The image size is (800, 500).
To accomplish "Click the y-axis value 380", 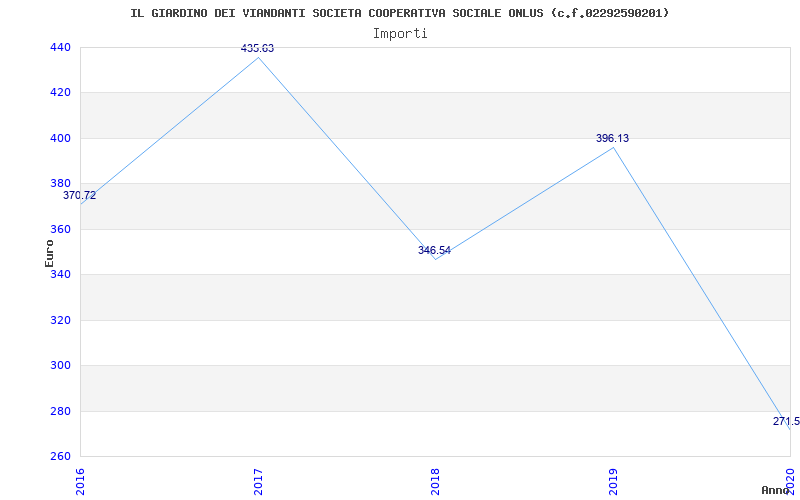I will click(60, 184).
